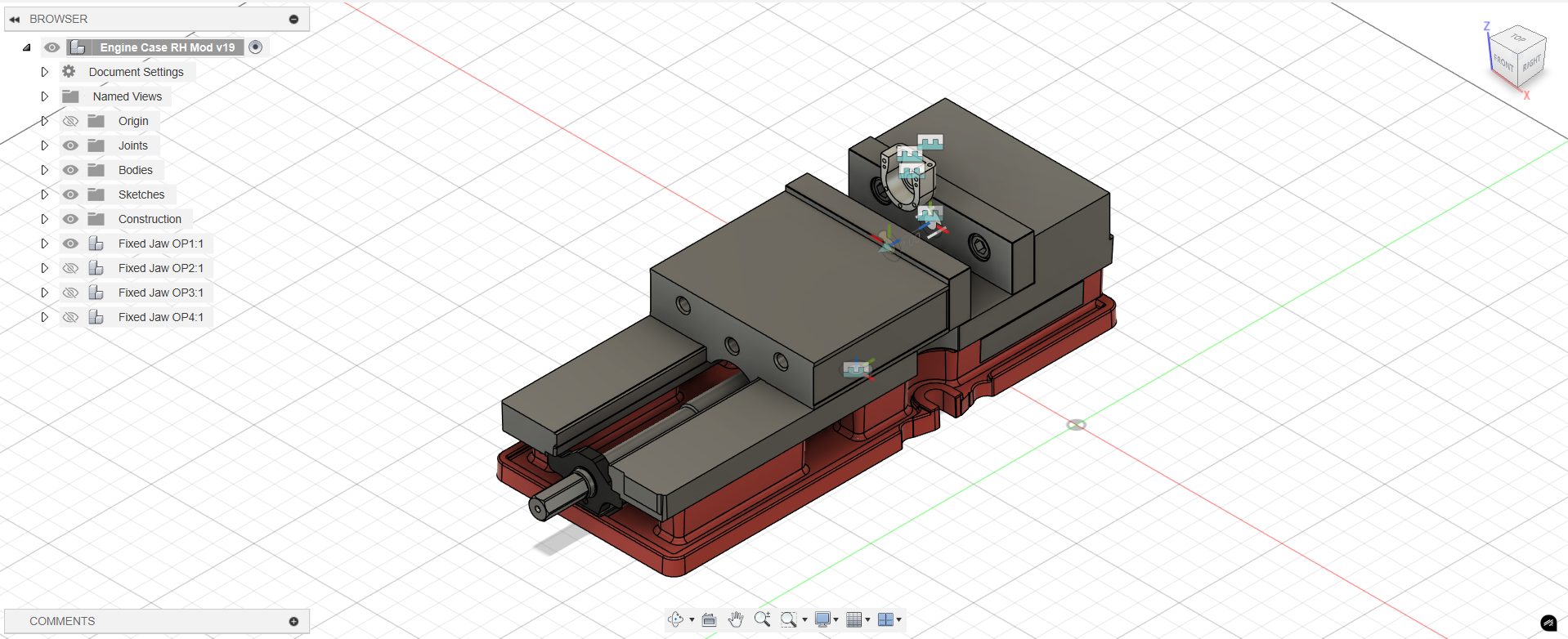
Task: Click the Bodies folder icon
Action: 96,170
